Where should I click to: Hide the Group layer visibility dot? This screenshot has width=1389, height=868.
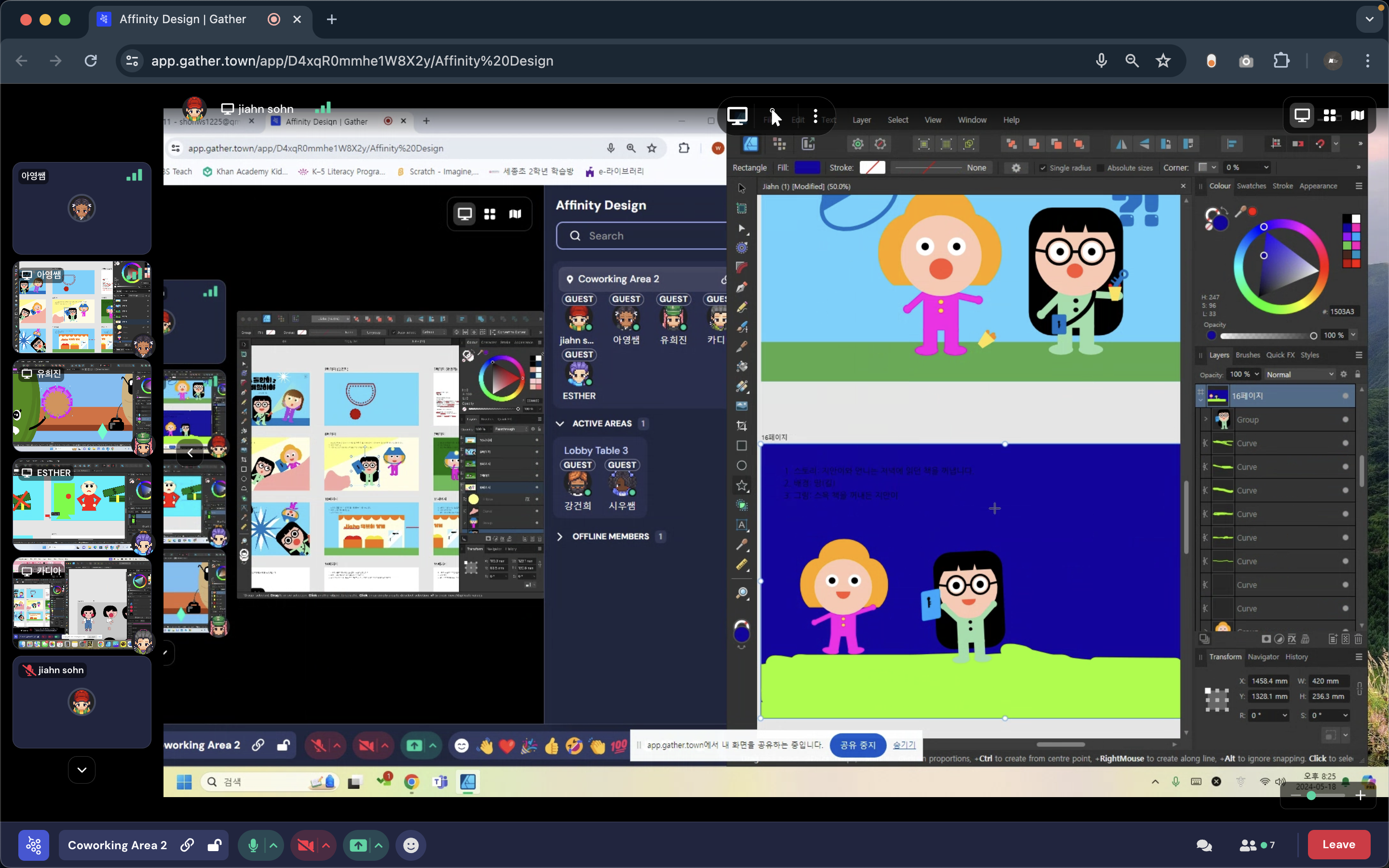pos(1346,420)
